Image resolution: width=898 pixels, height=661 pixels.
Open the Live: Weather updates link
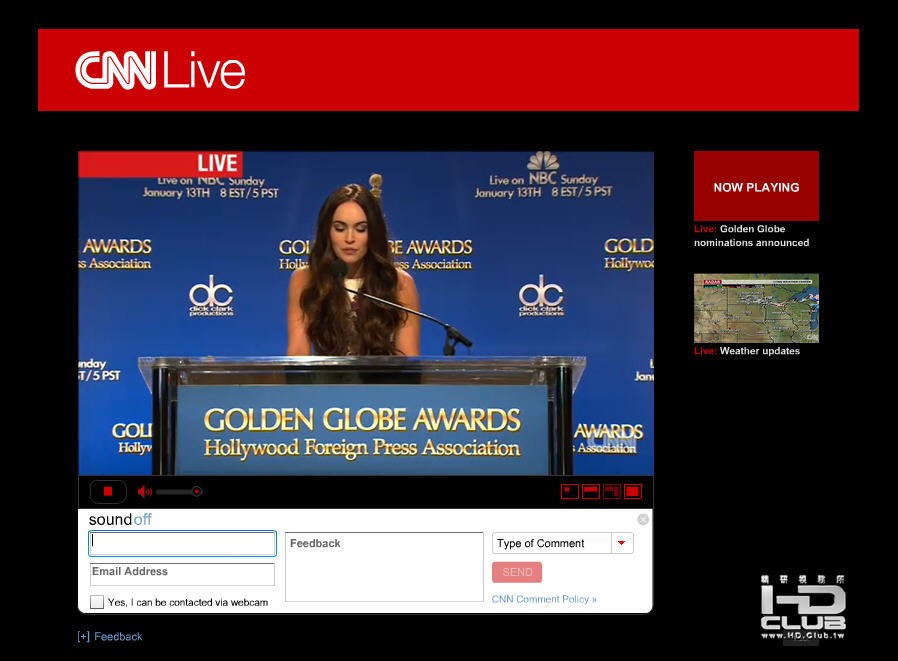pyautogui.click(x=747, y=351)
